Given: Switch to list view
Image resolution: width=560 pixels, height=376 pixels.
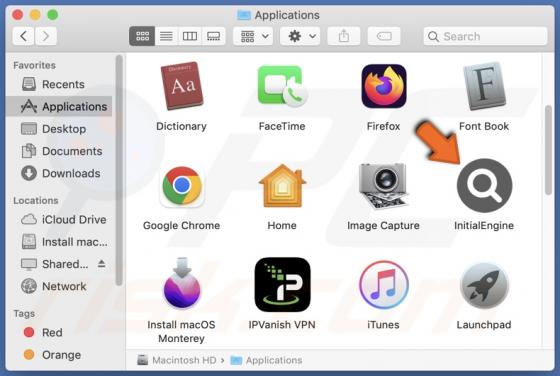Looking at the screenshot, I should [166, 36].
